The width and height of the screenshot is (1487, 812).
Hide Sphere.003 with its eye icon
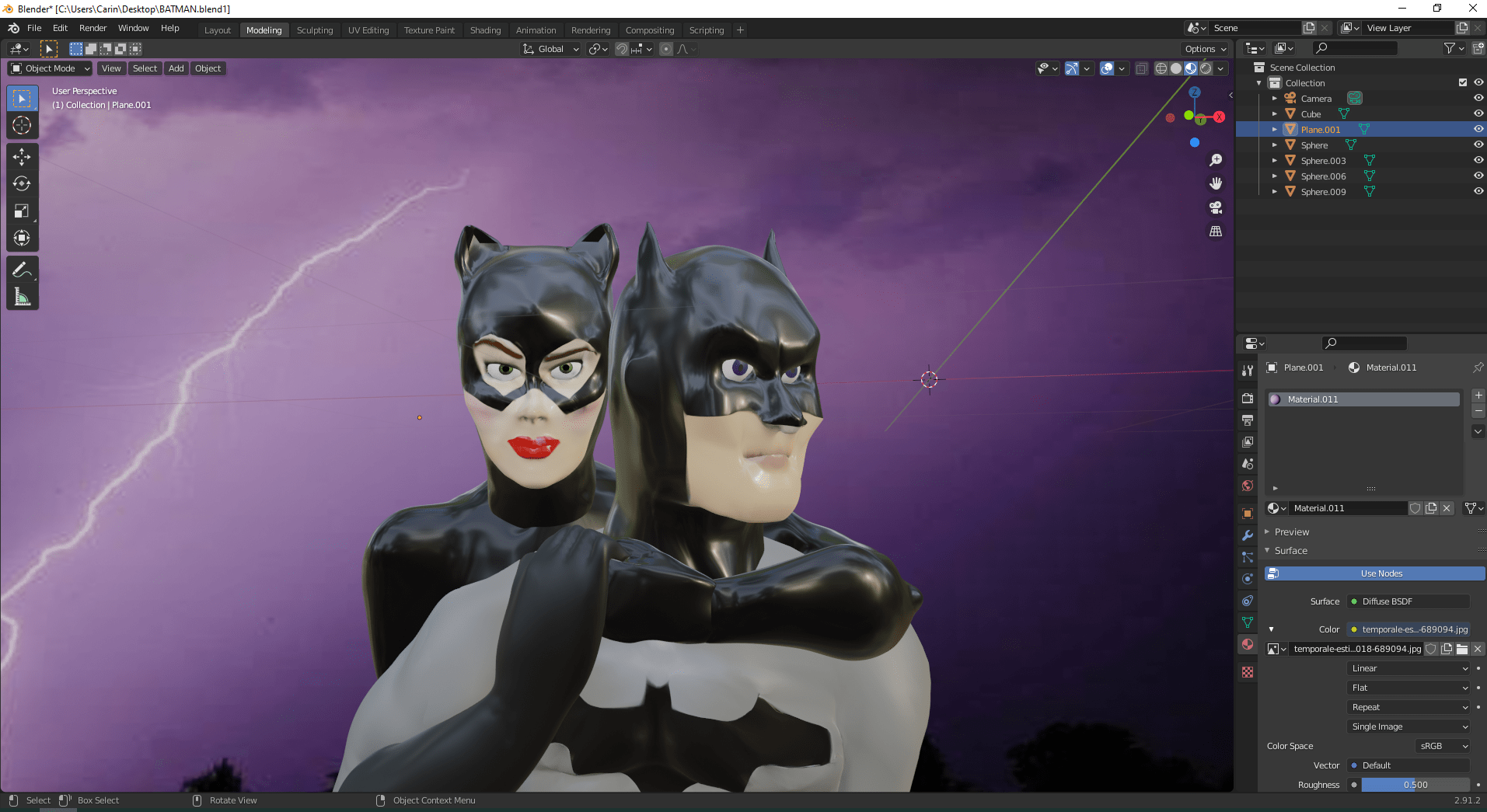[x=1478, y=161]
